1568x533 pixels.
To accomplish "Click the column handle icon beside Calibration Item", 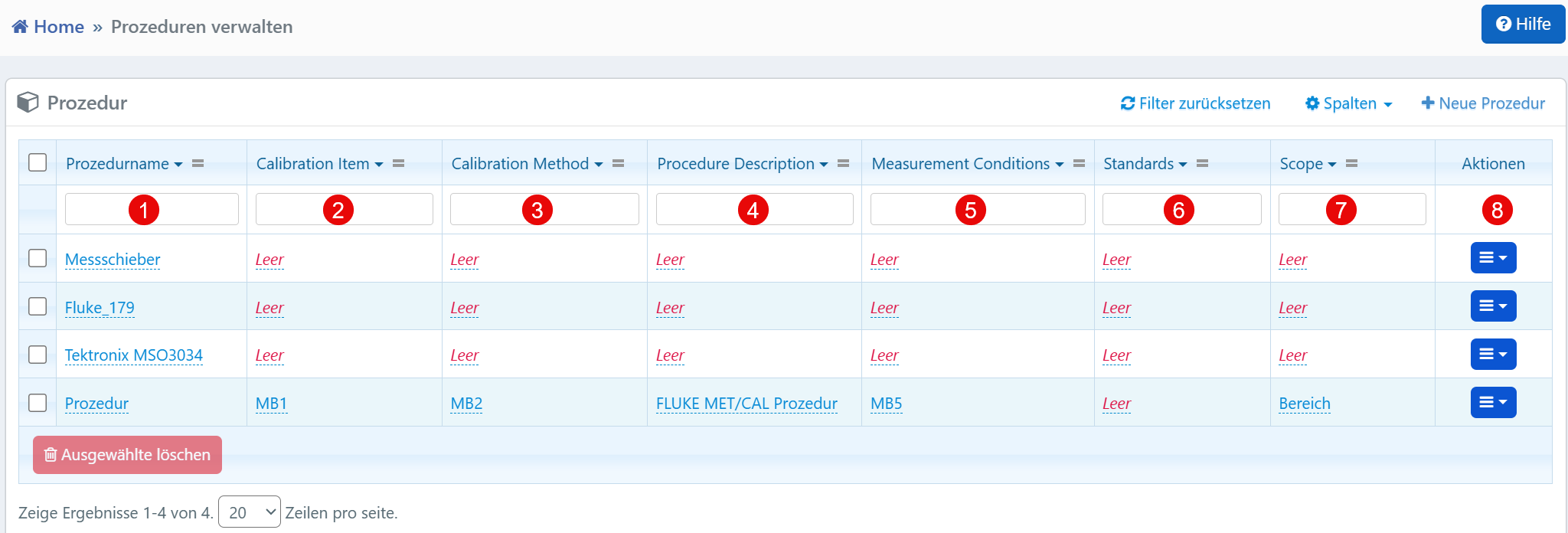I will point(398,164).
